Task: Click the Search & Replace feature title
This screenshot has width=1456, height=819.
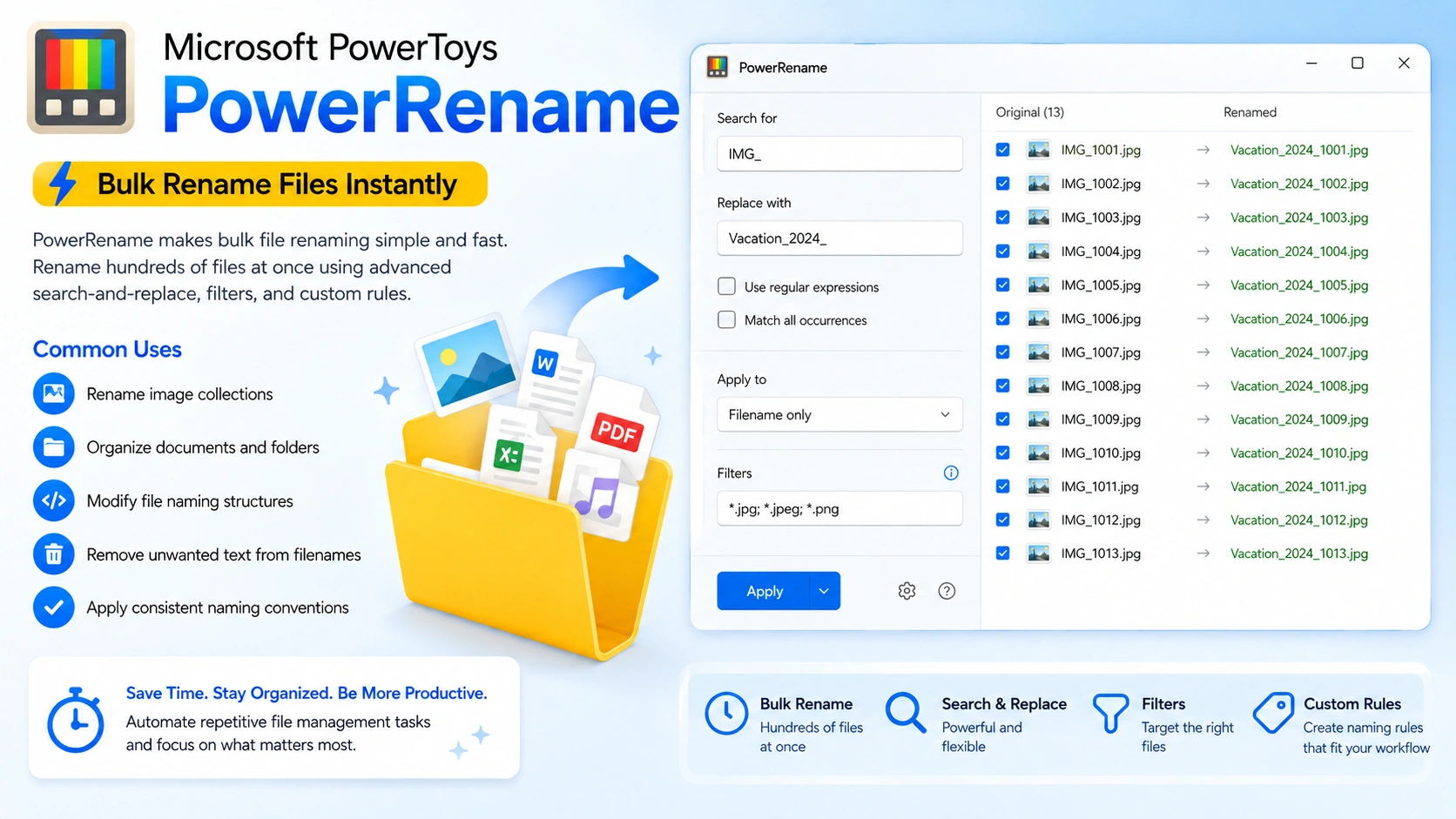Action: [1004, 703]
